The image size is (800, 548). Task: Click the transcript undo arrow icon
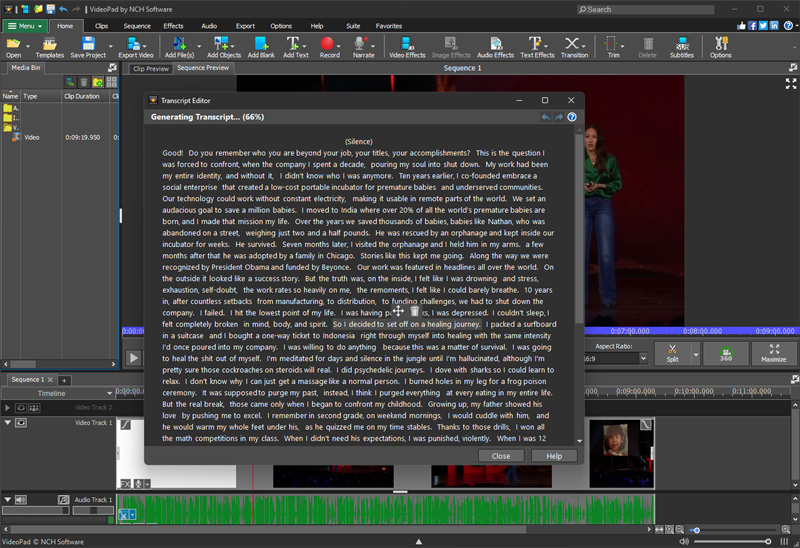click(545, 117)
